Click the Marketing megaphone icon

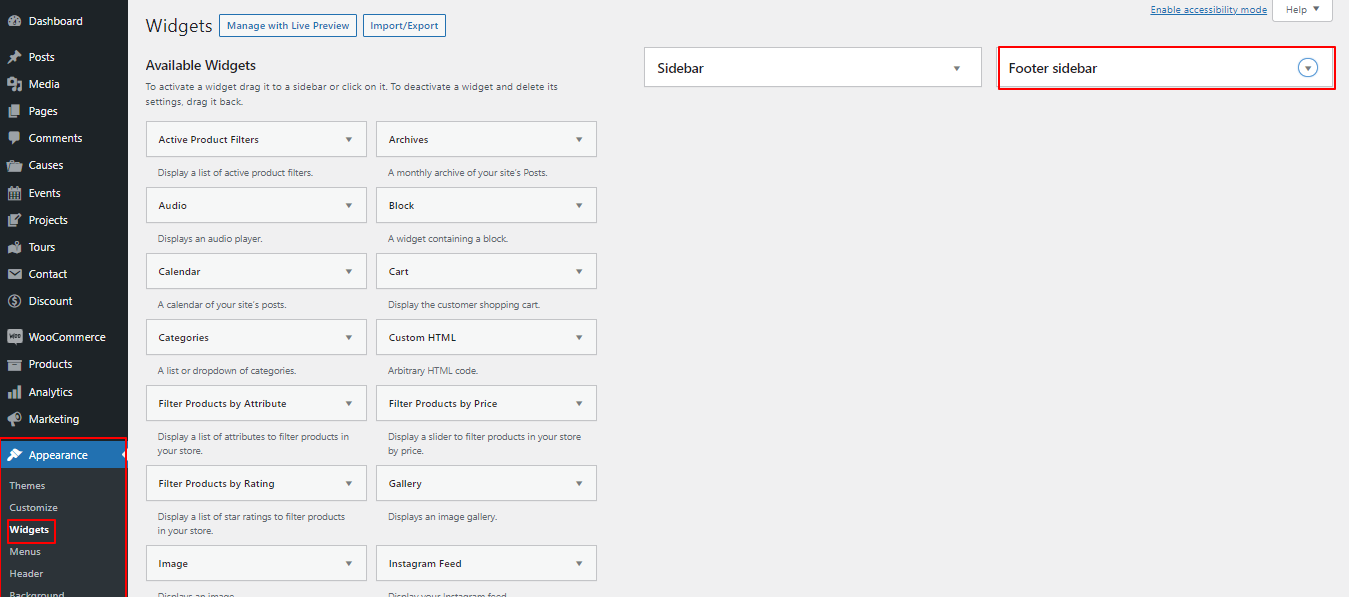click(x=14, y=419)
